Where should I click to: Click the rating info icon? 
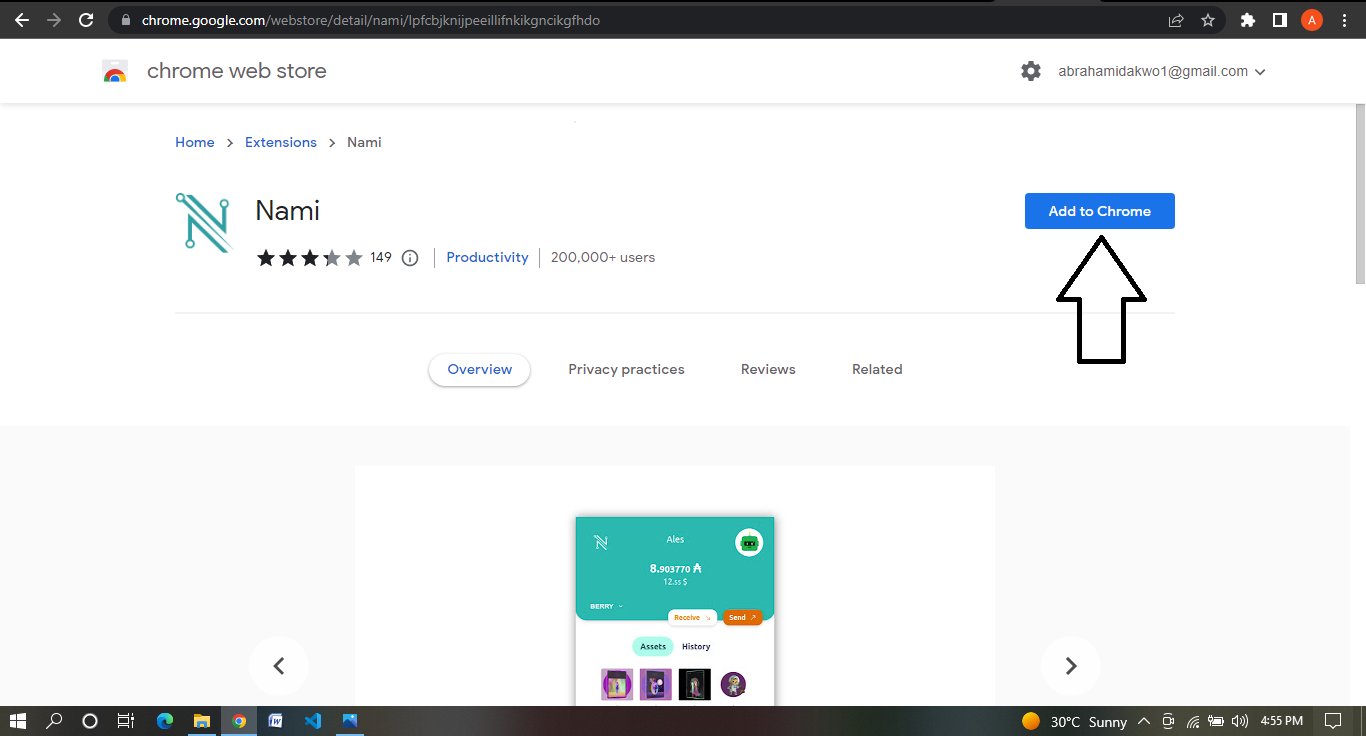click(x=410, y=258)
